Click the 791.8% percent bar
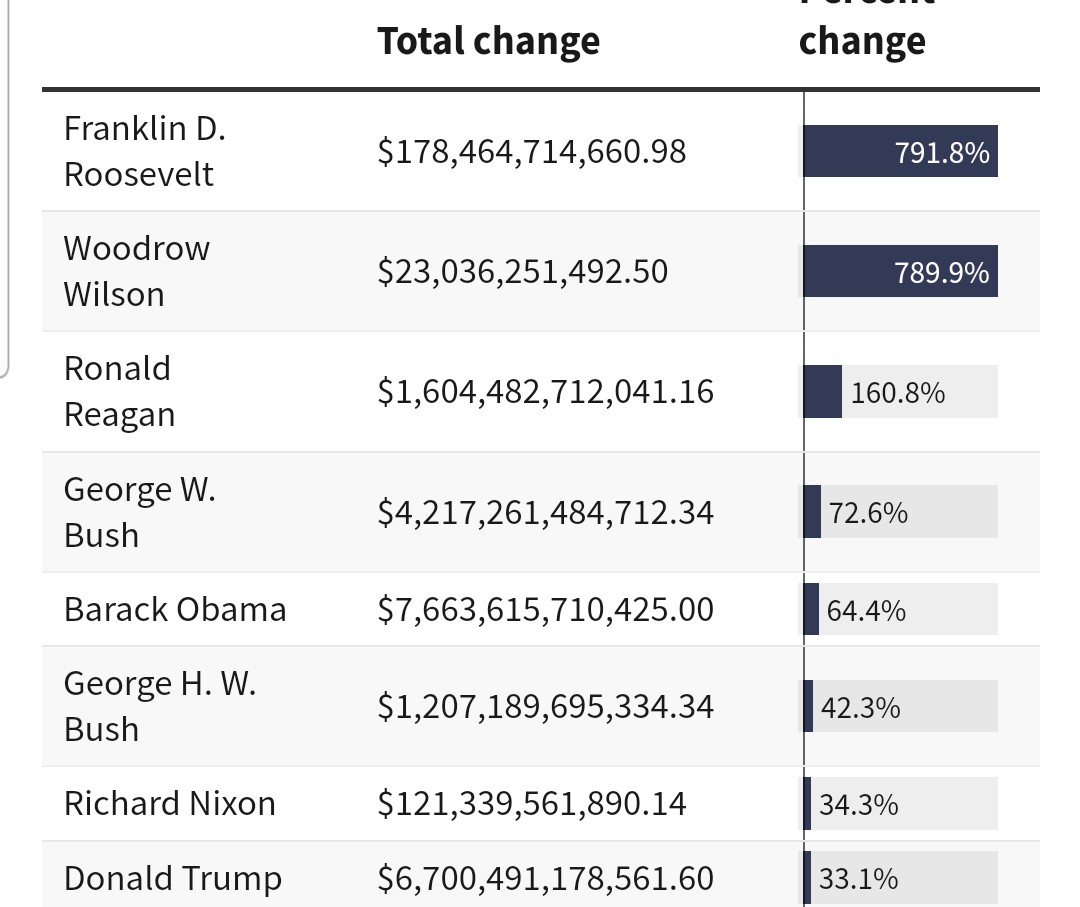The image size is (1080, 907). click(900, 152)
